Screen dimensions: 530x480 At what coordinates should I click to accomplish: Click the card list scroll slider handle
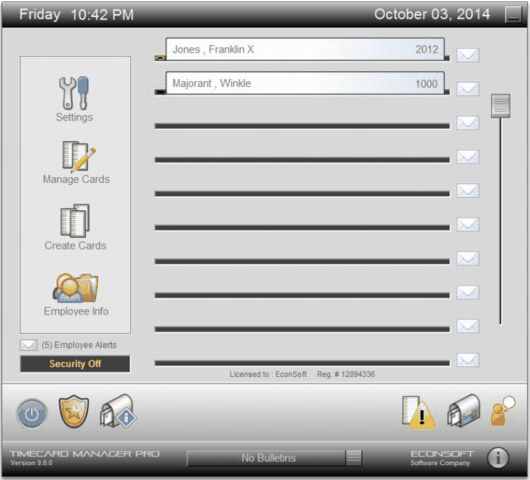501,106
